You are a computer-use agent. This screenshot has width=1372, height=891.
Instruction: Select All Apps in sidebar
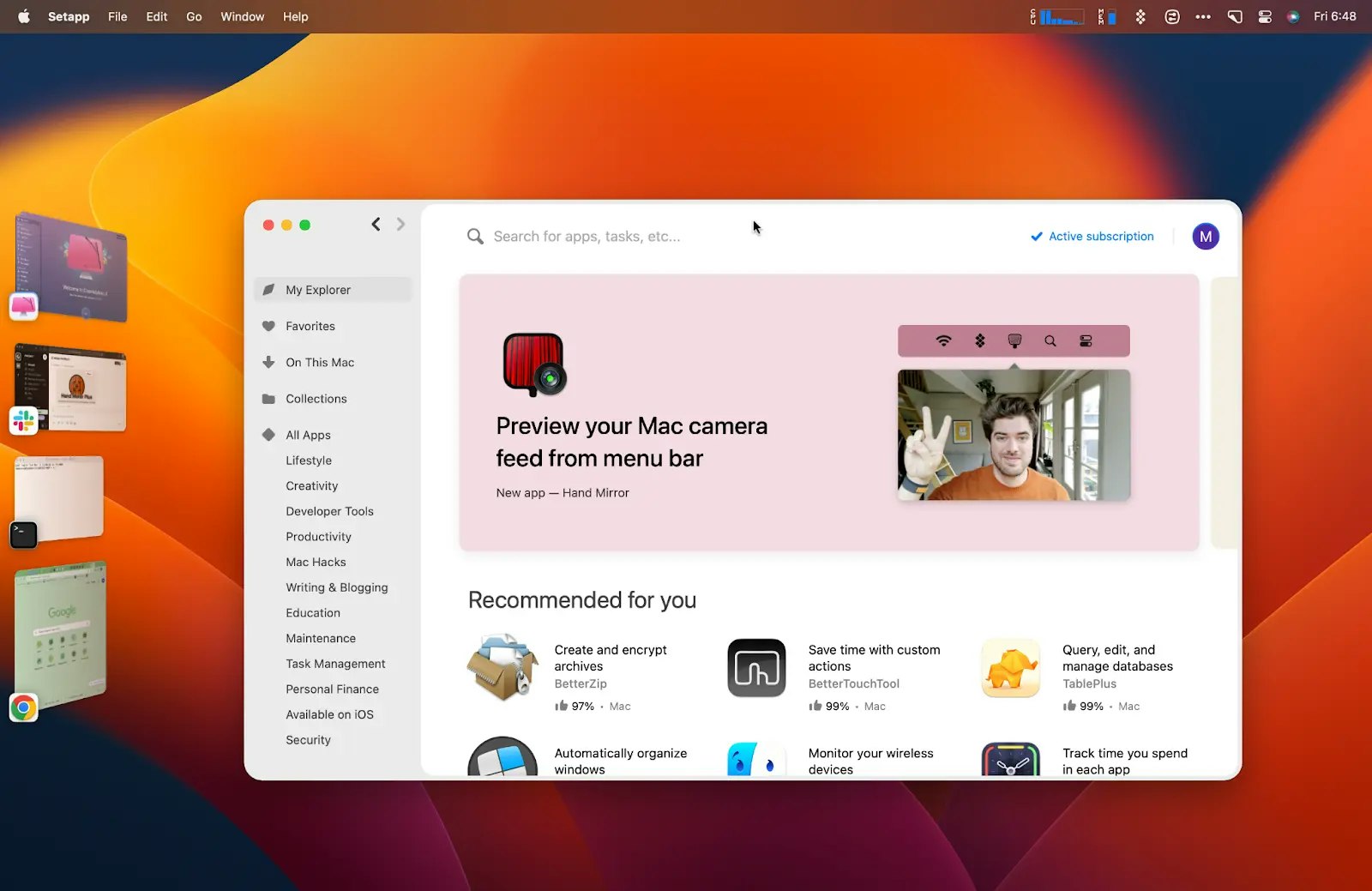(333, 435)
